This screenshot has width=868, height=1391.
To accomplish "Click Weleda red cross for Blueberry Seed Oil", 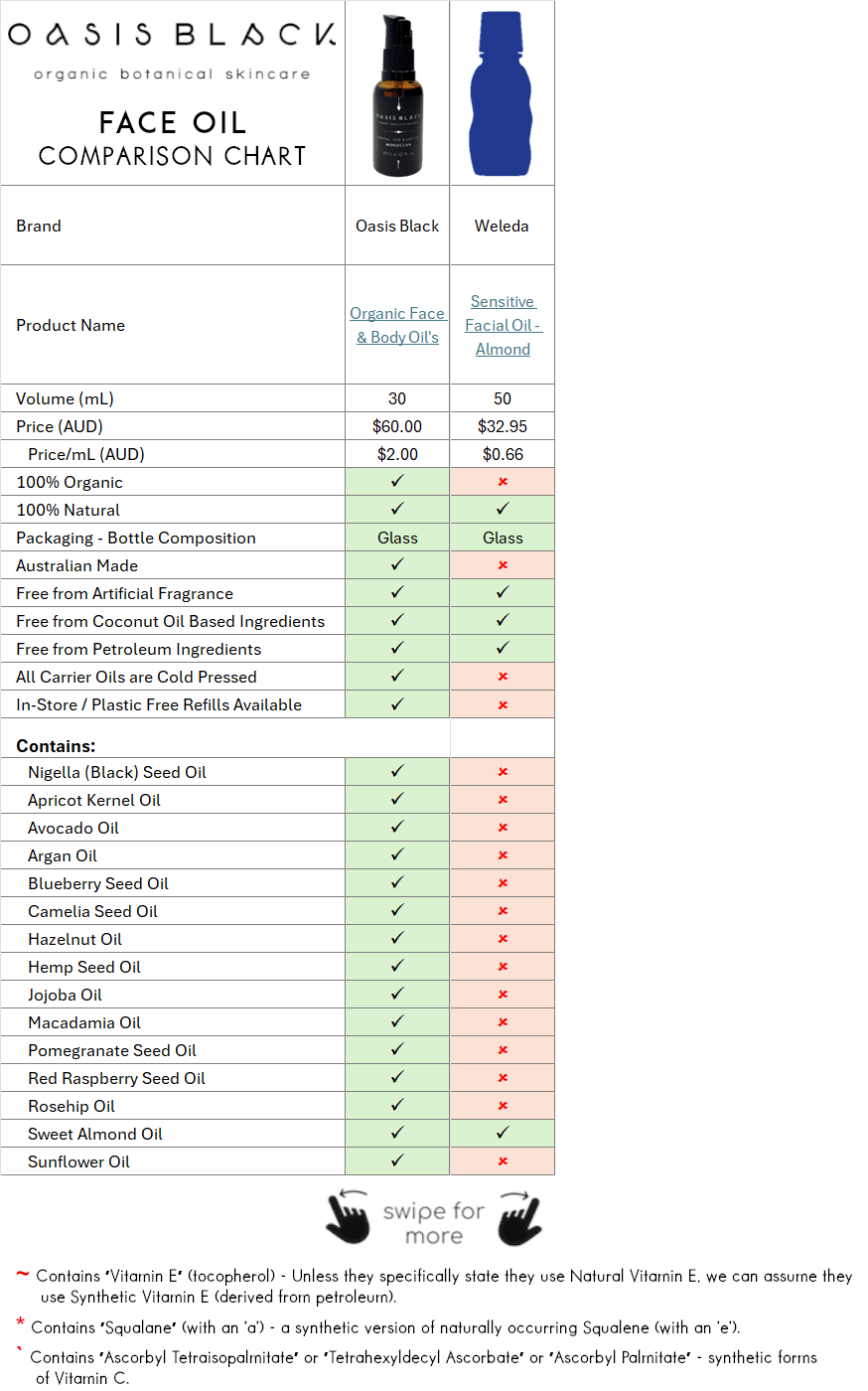I will pyautogui.click(x=503, y=883).
